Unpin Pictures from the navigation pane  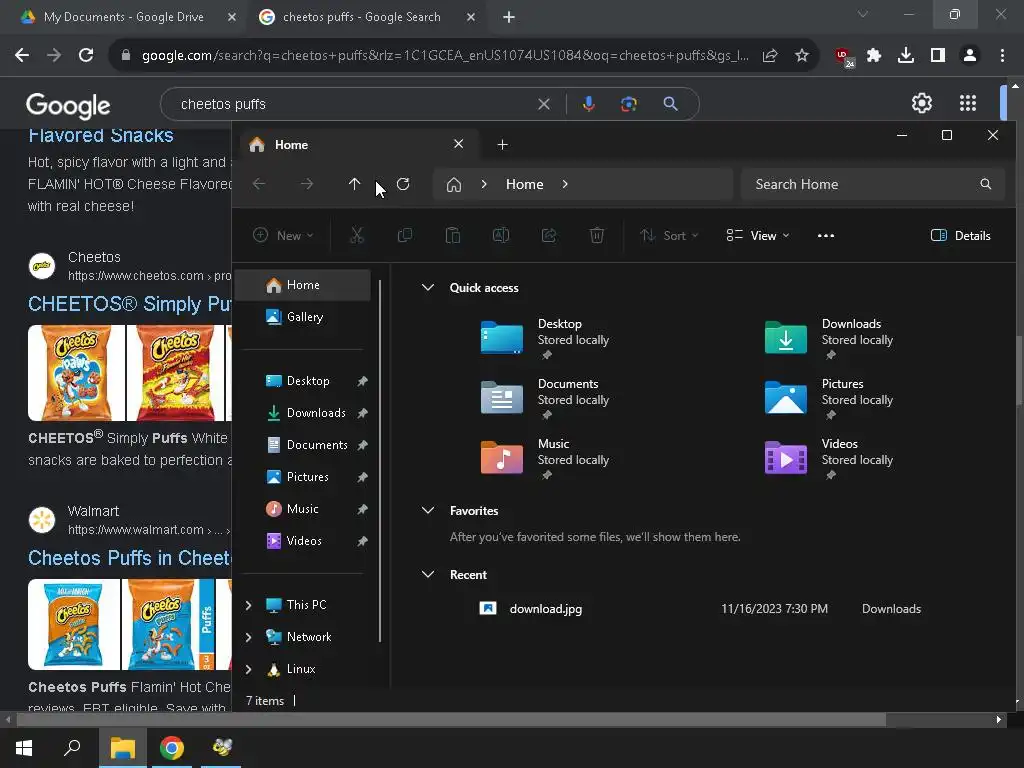click(x=362, y=477)
